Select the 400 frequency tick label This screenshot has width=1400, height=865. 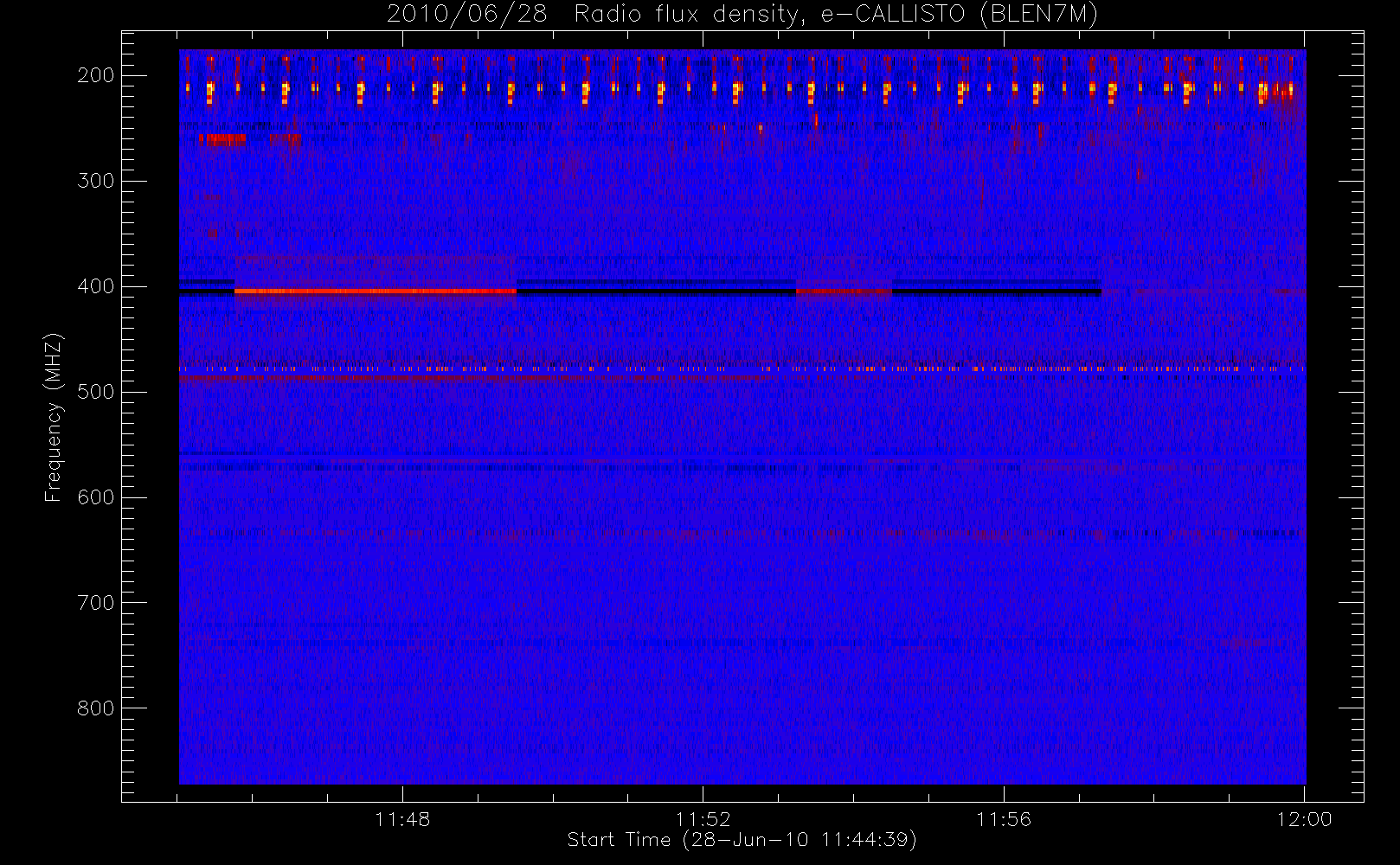pos(96,286)
